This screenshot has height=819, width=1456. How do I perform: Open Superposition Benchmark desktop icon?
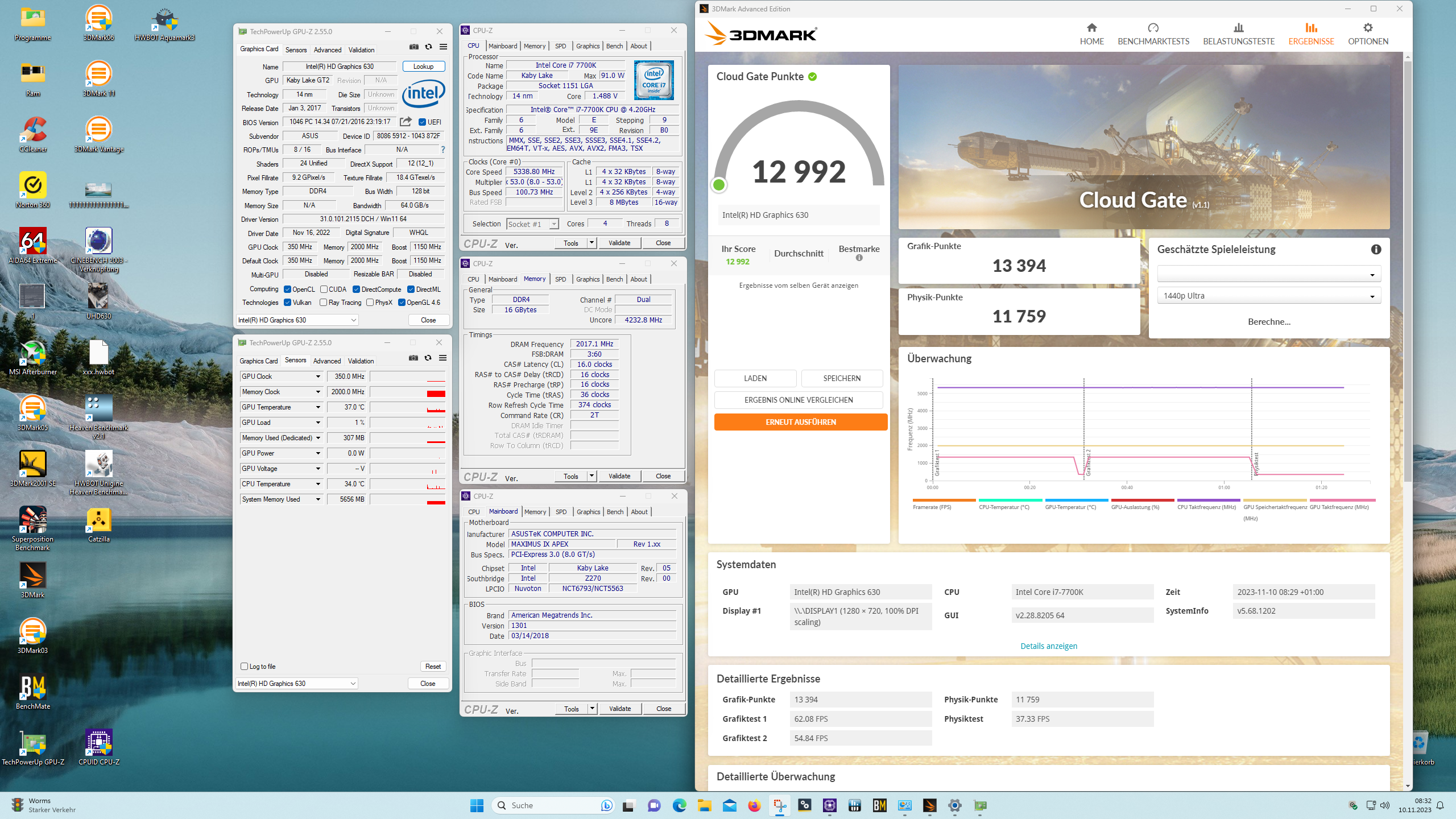tap(33, 528)
